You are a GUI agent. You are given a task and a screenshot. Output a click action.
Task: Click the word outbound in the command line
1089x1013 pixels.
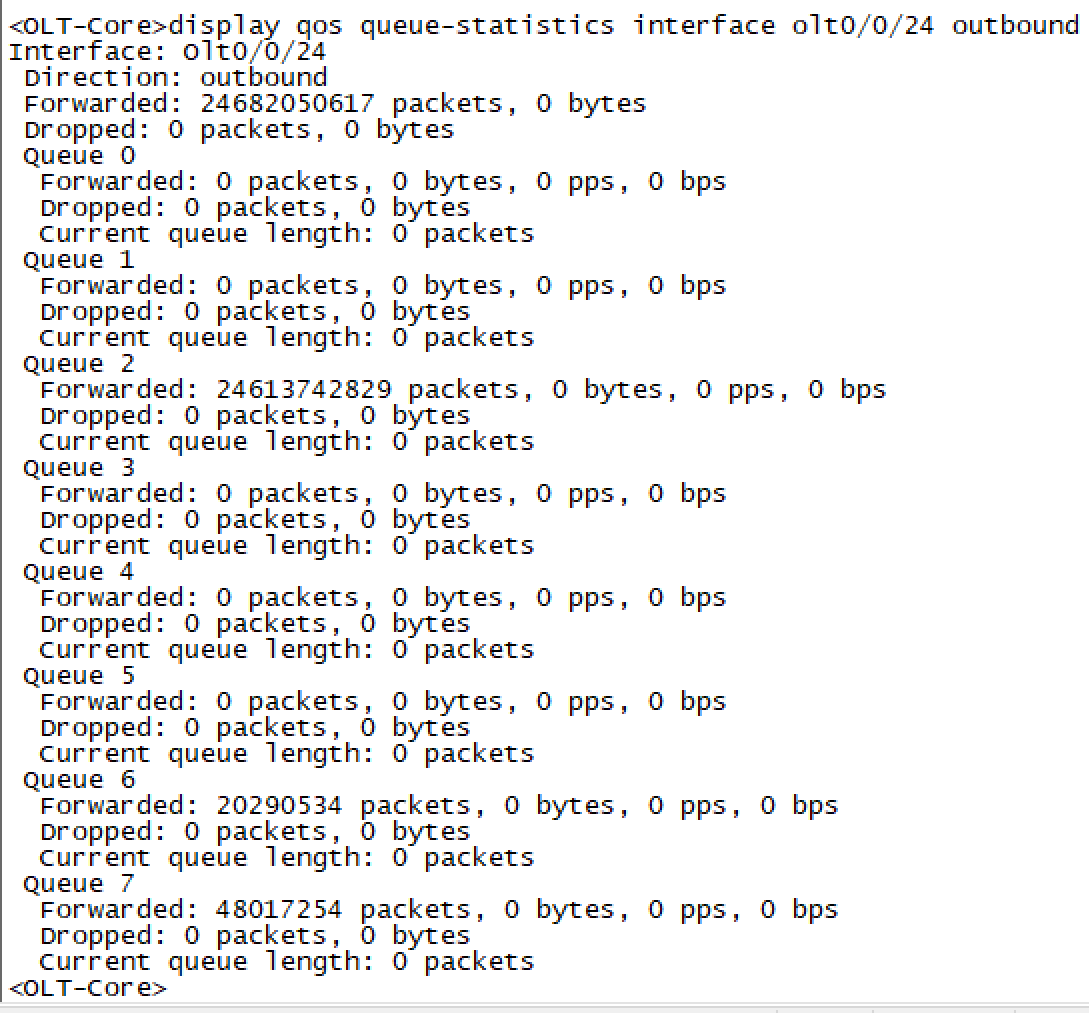(1014, 25)
